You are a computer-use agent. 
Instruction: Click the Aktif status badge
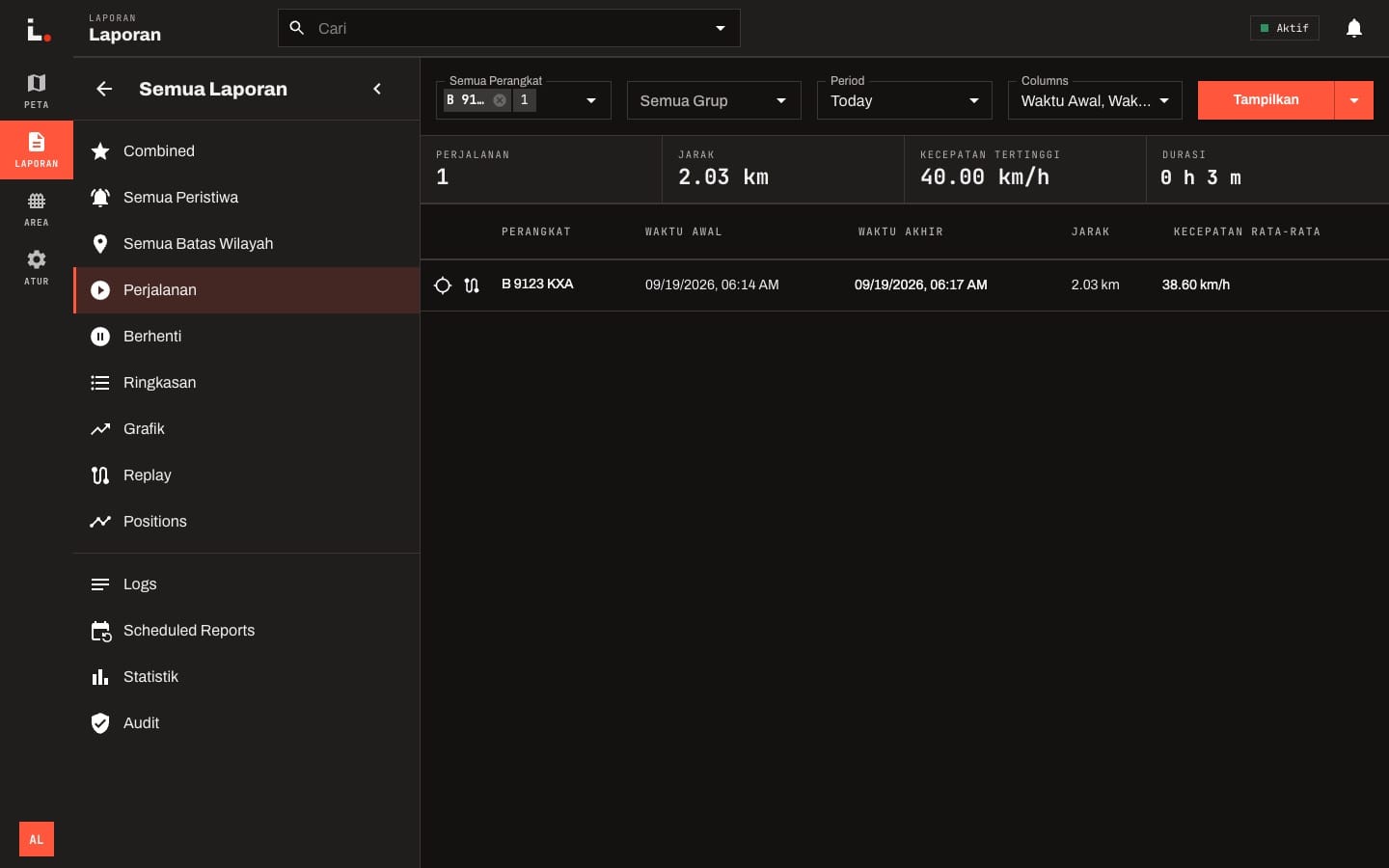pos(1285,28)
